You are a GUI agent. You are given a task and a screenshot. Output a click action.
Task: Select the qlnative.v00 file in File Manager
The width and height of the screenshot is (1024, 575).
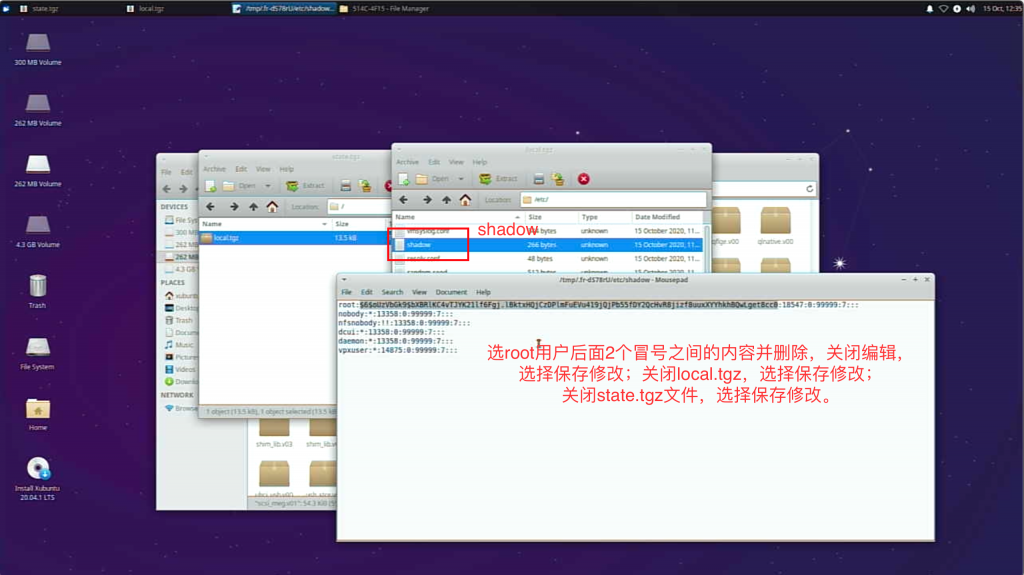[775, 226]
